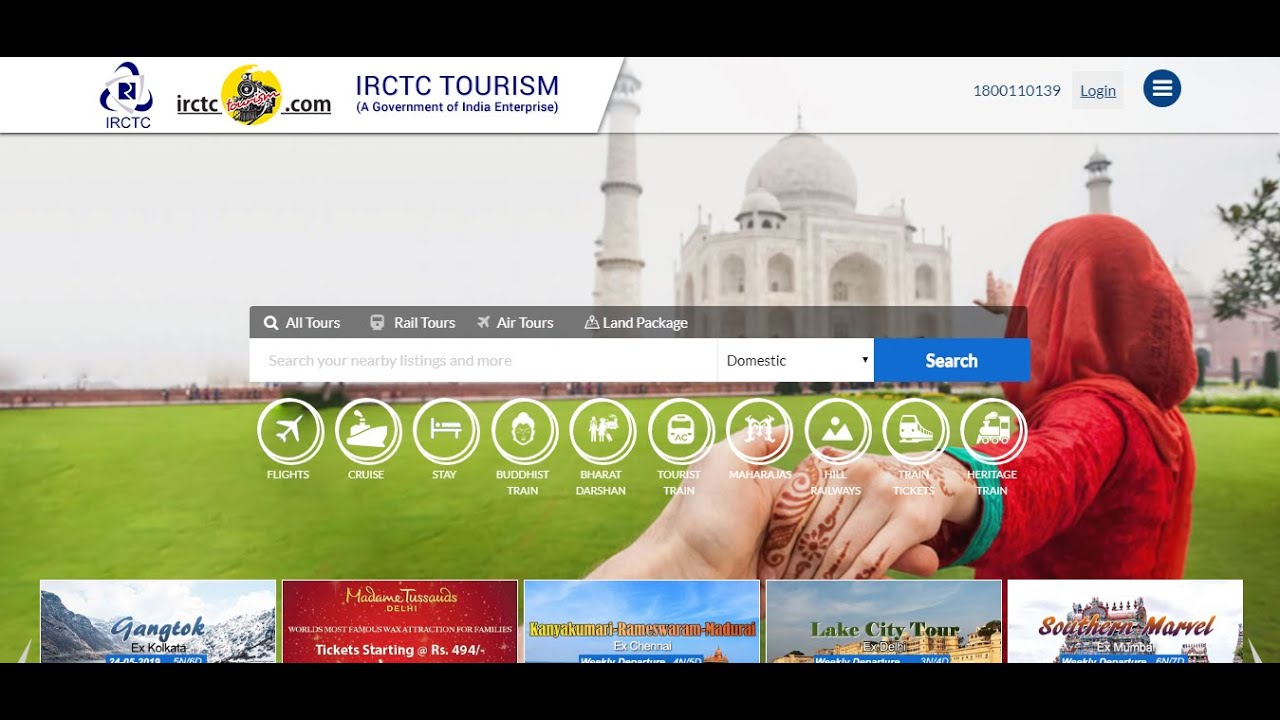Click the Login link
The image size is (1280, 720).
(1098, 90)
